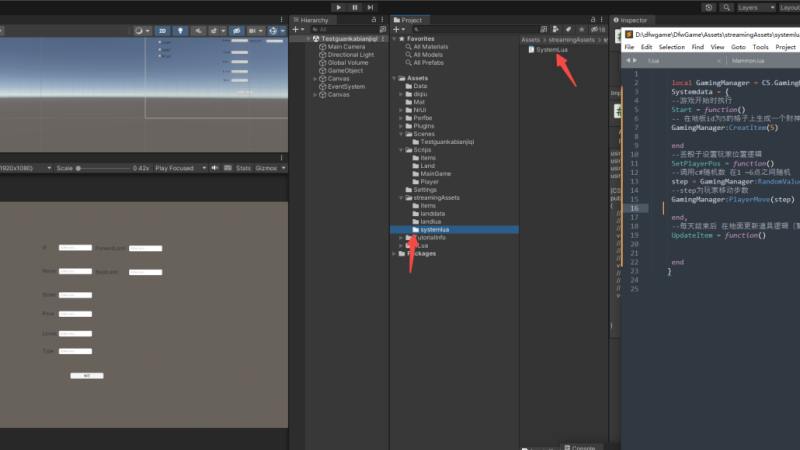Screen dimensions: 800x450
Task: Open the Game resolution 1920x1080 dropdown
Action: tap(26, 168)
